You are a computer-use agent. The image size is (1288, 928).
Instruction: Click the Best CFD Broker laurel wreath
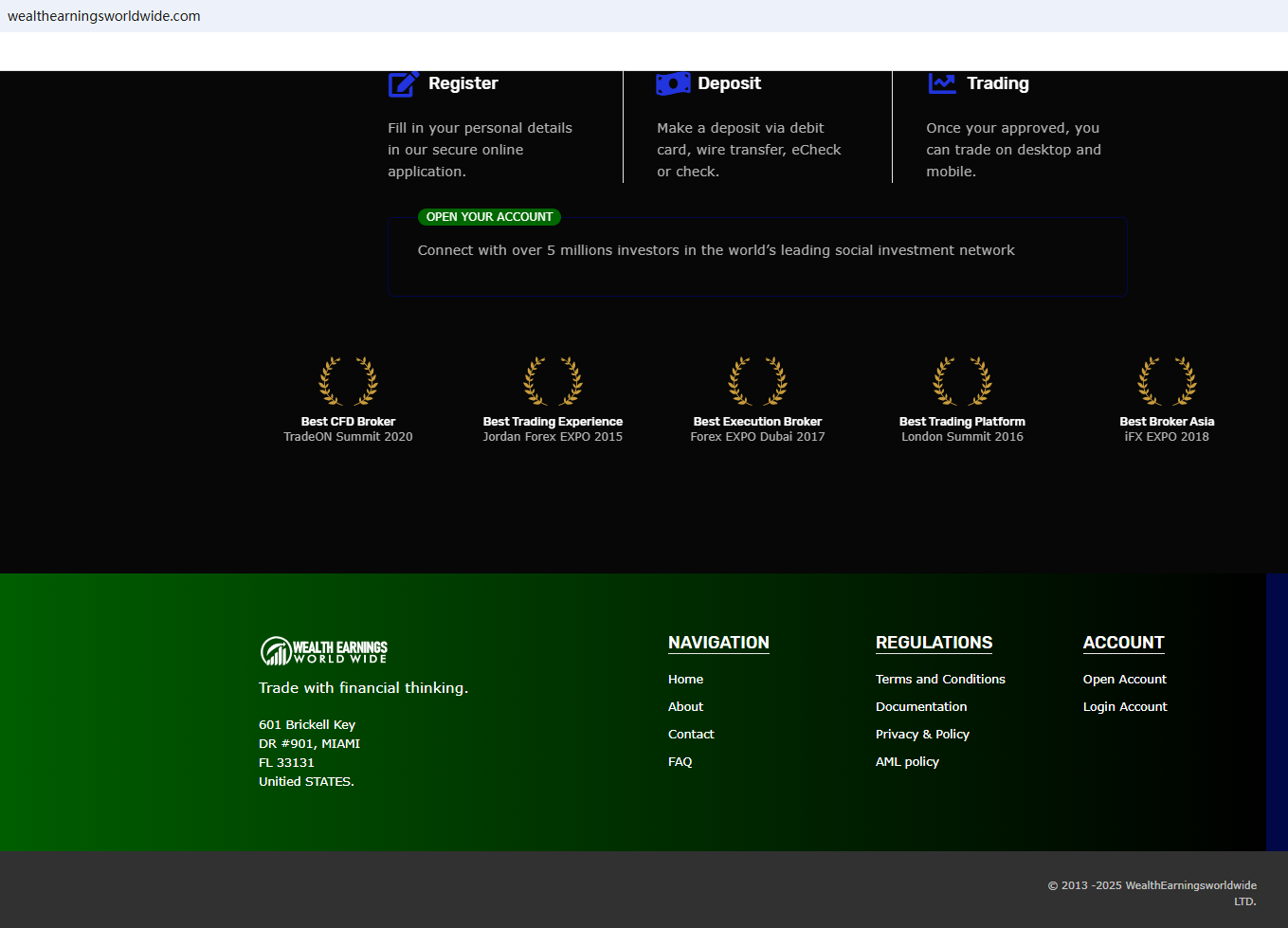[348, 381]
